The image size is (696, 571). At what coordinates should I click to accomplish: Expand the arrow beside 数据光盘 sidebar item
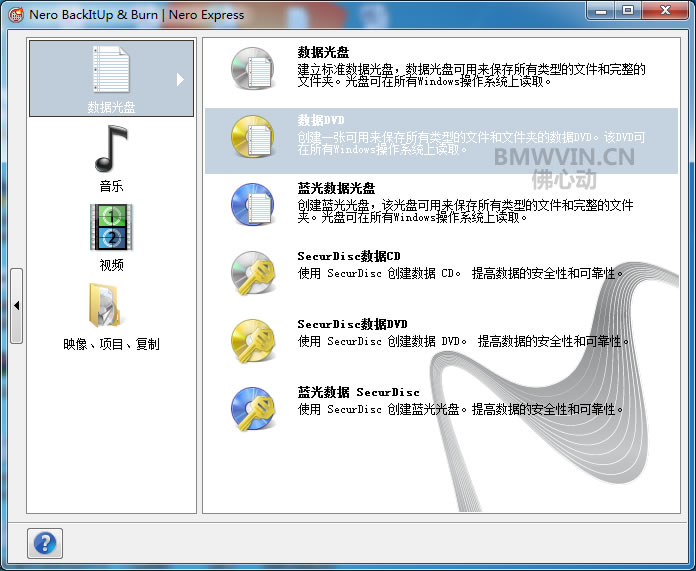(x=180, y=79)
